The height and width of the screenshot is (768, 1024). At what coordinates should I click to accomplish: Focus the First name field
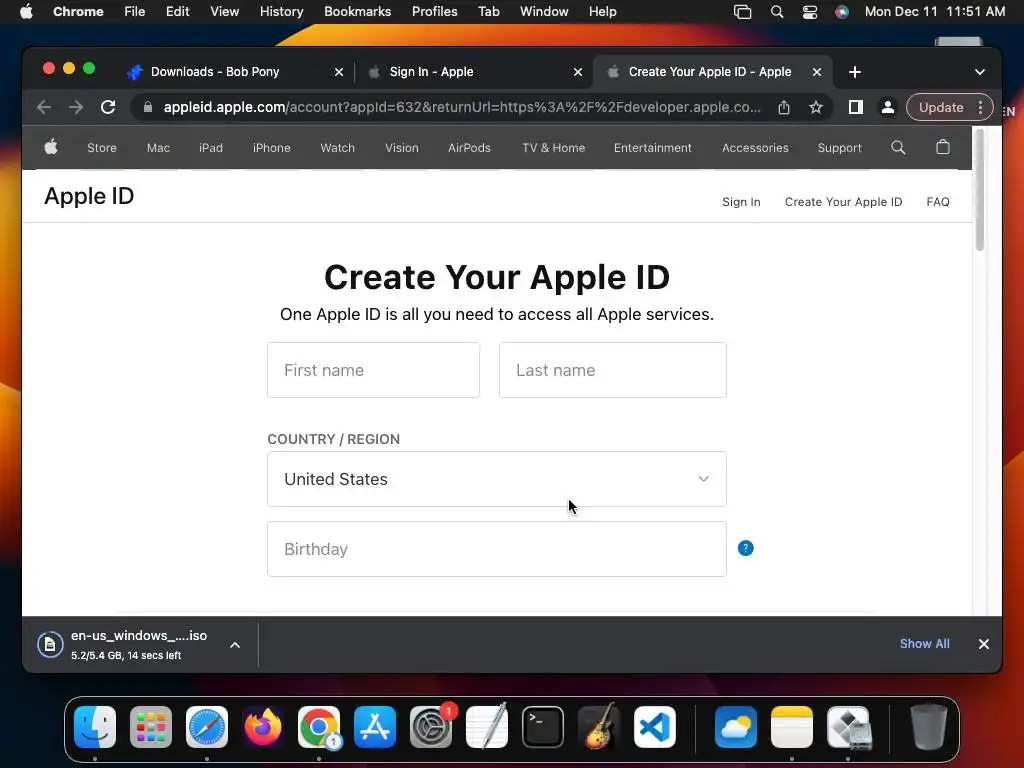pos(373,370)
